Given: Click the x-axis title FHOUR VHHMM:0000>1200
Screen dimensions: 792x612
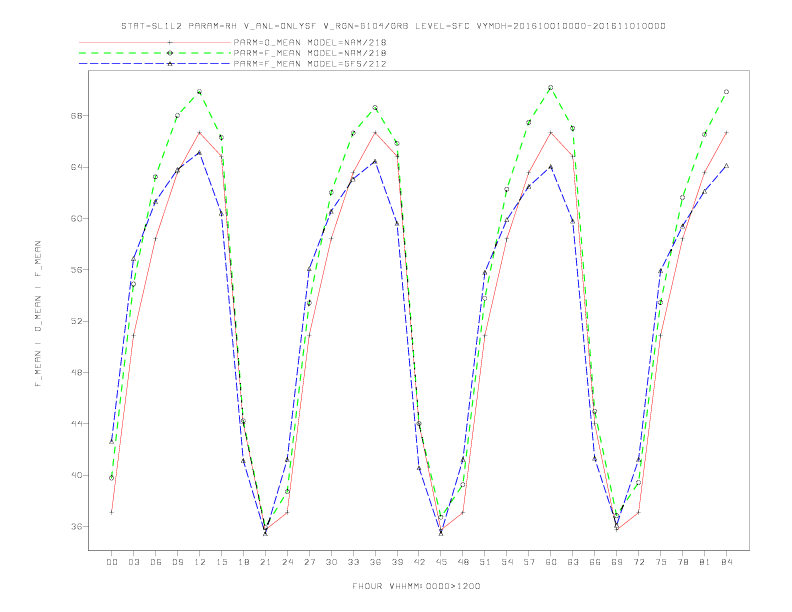Looking at the screenshot, I should (x=416, y=586).
